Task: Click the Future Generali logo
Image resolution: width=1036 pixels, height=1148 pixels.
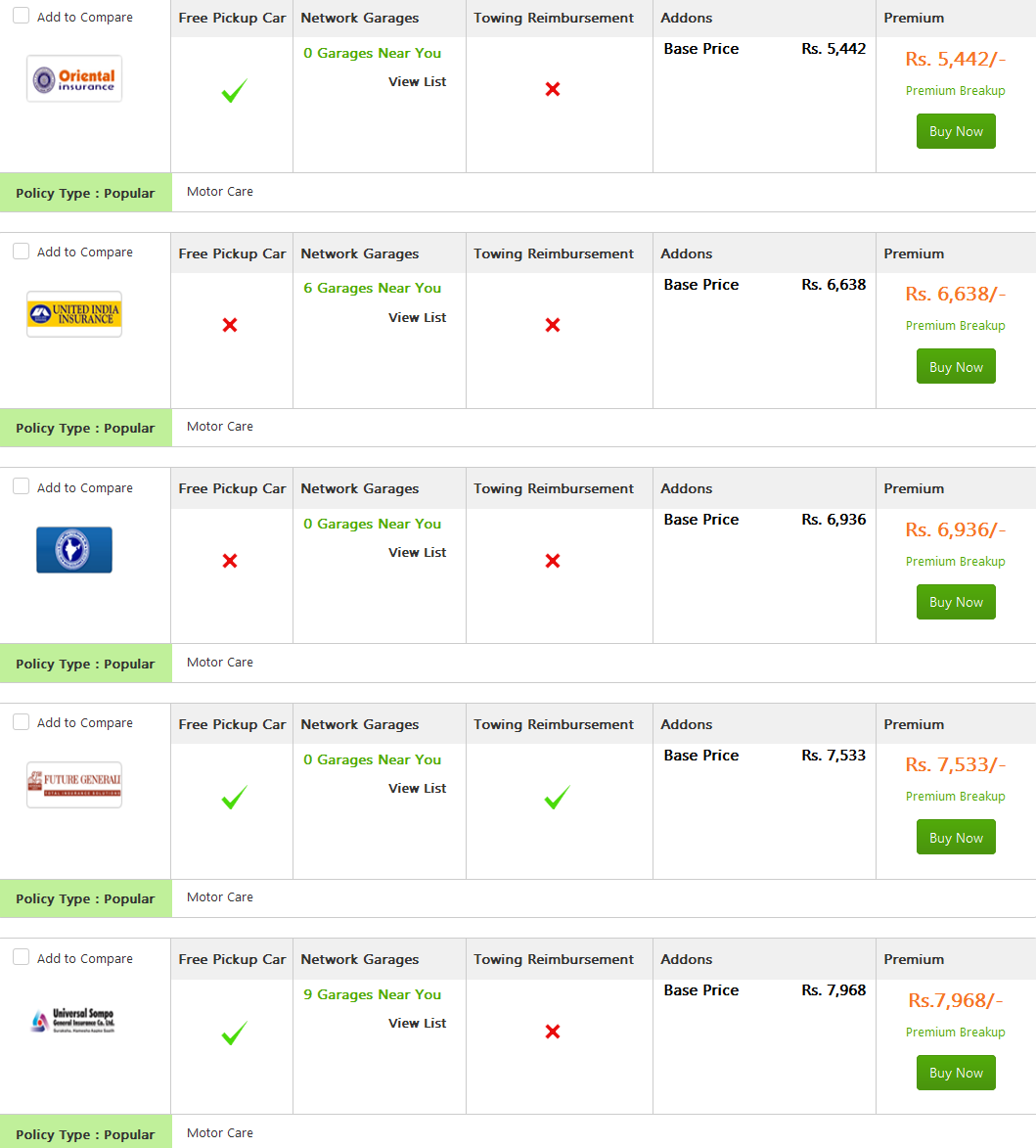Action: [x=74, y=785]
